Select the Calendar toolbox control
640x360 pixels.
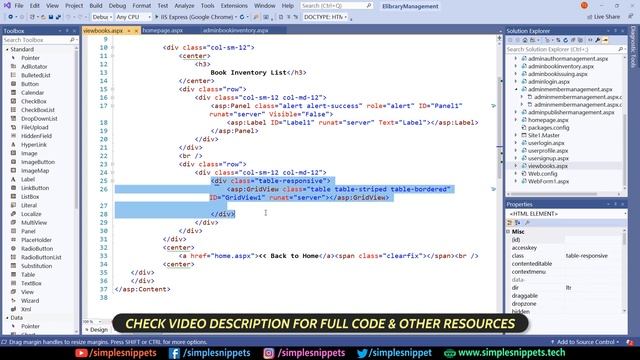click(x=32, y=93)
